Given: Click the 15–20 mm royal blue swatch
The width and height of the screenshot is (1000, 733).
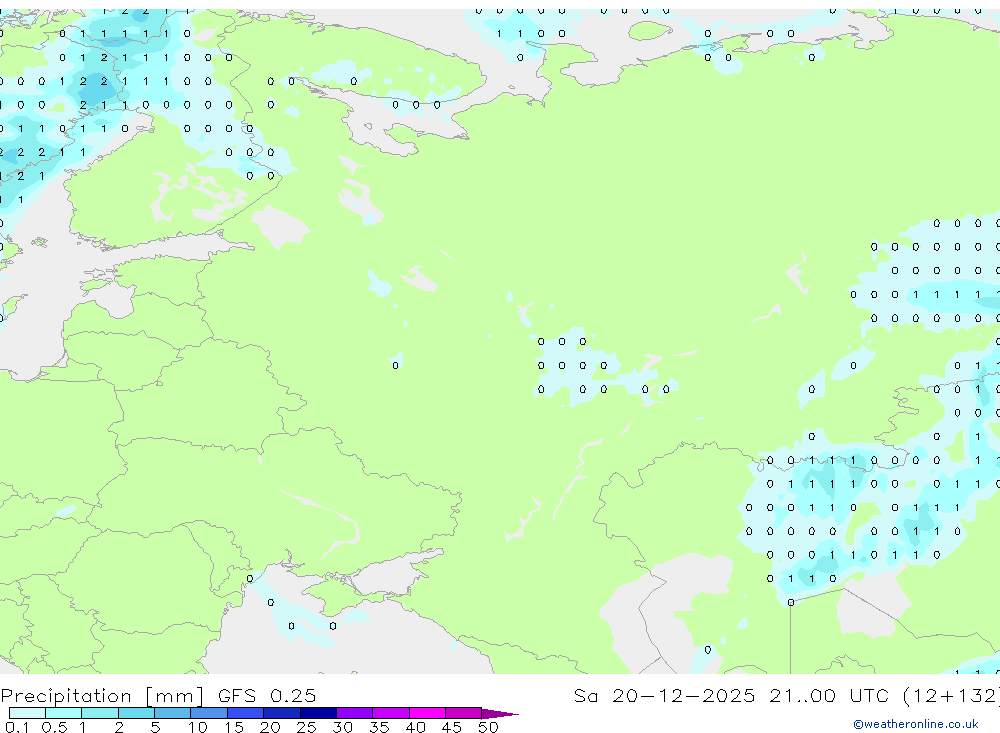Looking at the screenshot, I should (x=246, y=713).
